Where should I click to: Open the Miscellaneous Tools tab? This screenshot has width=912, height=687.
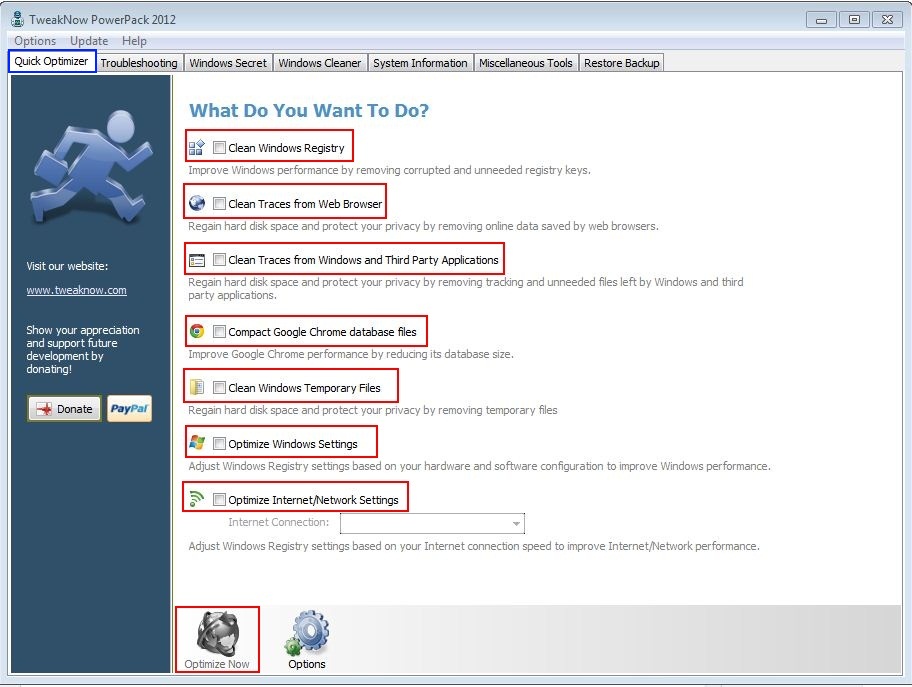click(x=526, y=63)
